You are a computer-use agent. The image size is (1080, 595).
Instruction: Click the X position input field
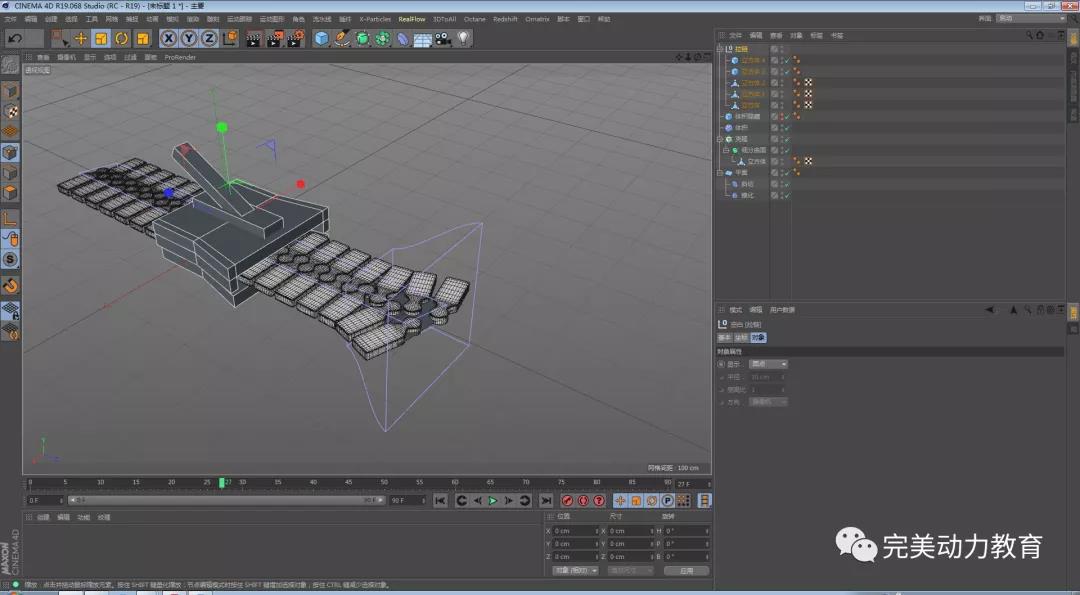point(575,531)
